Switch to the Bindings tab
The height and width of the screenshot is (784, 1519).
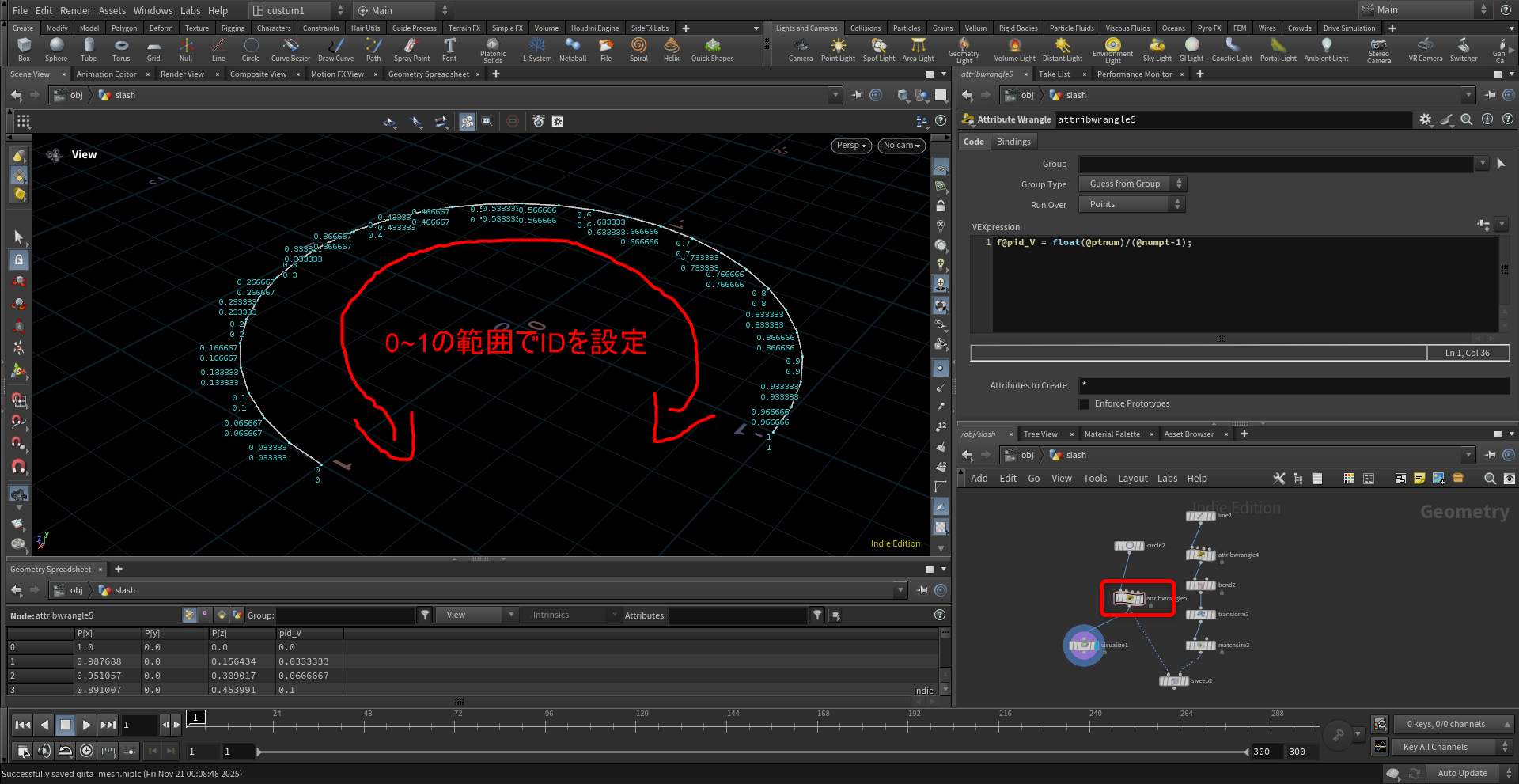tap(1013, 142)
